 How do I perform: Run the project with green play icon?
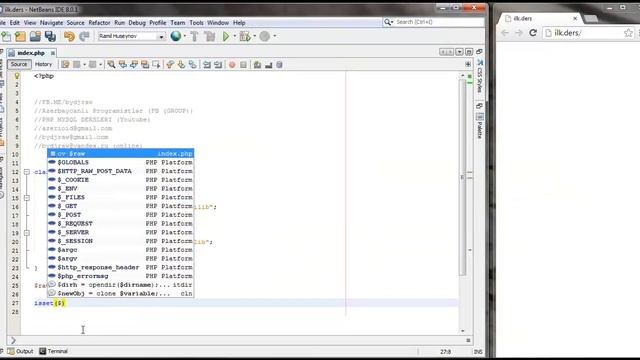point(226,36)
